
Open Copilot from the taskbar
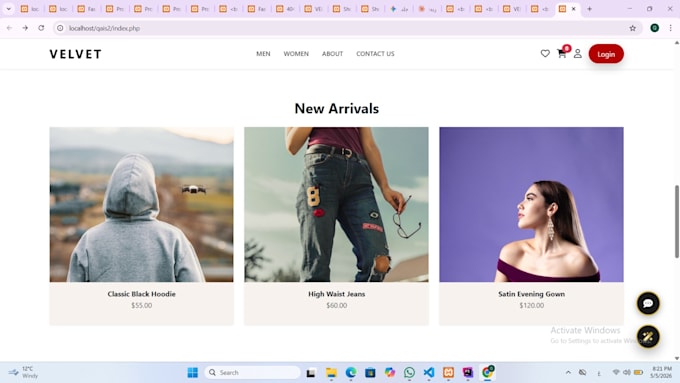pyautogui.click(x=390, y=373)
